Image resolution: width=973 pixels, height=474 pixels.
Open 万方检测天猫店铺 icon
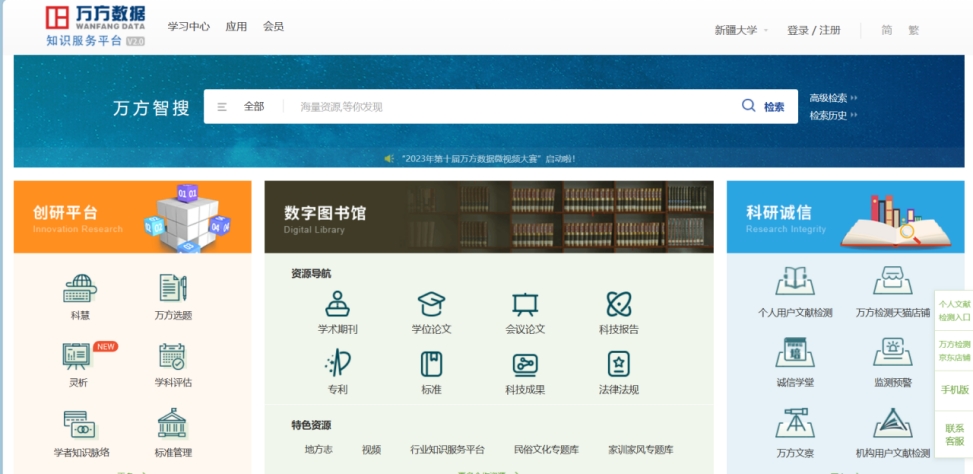point(893,281)
